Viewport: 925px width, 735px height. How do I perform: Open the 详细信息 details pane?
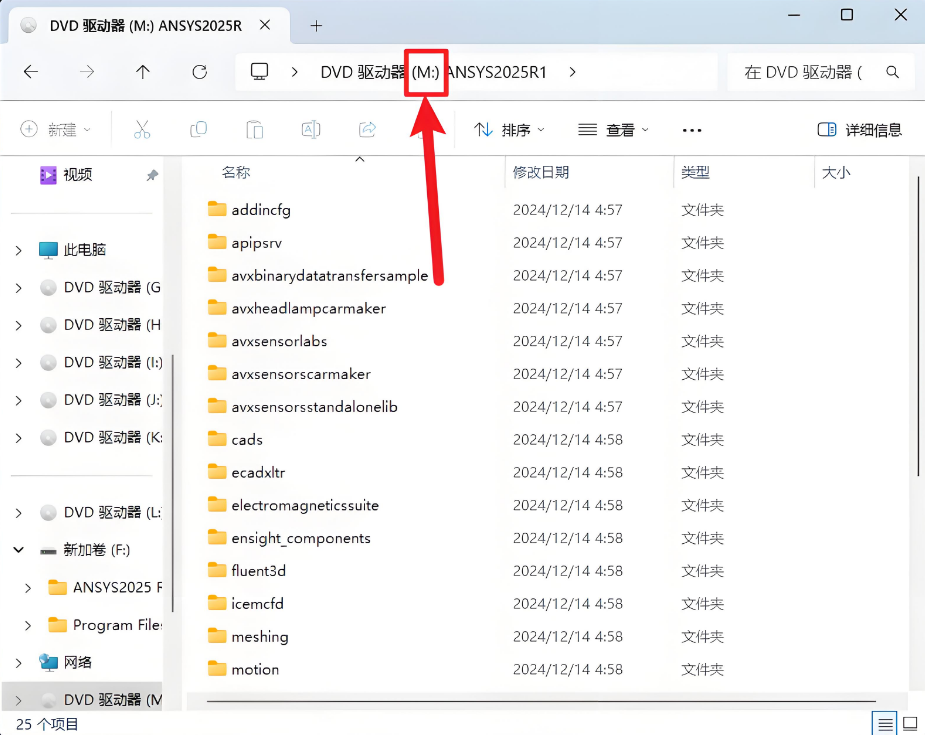tap(860, 130)
